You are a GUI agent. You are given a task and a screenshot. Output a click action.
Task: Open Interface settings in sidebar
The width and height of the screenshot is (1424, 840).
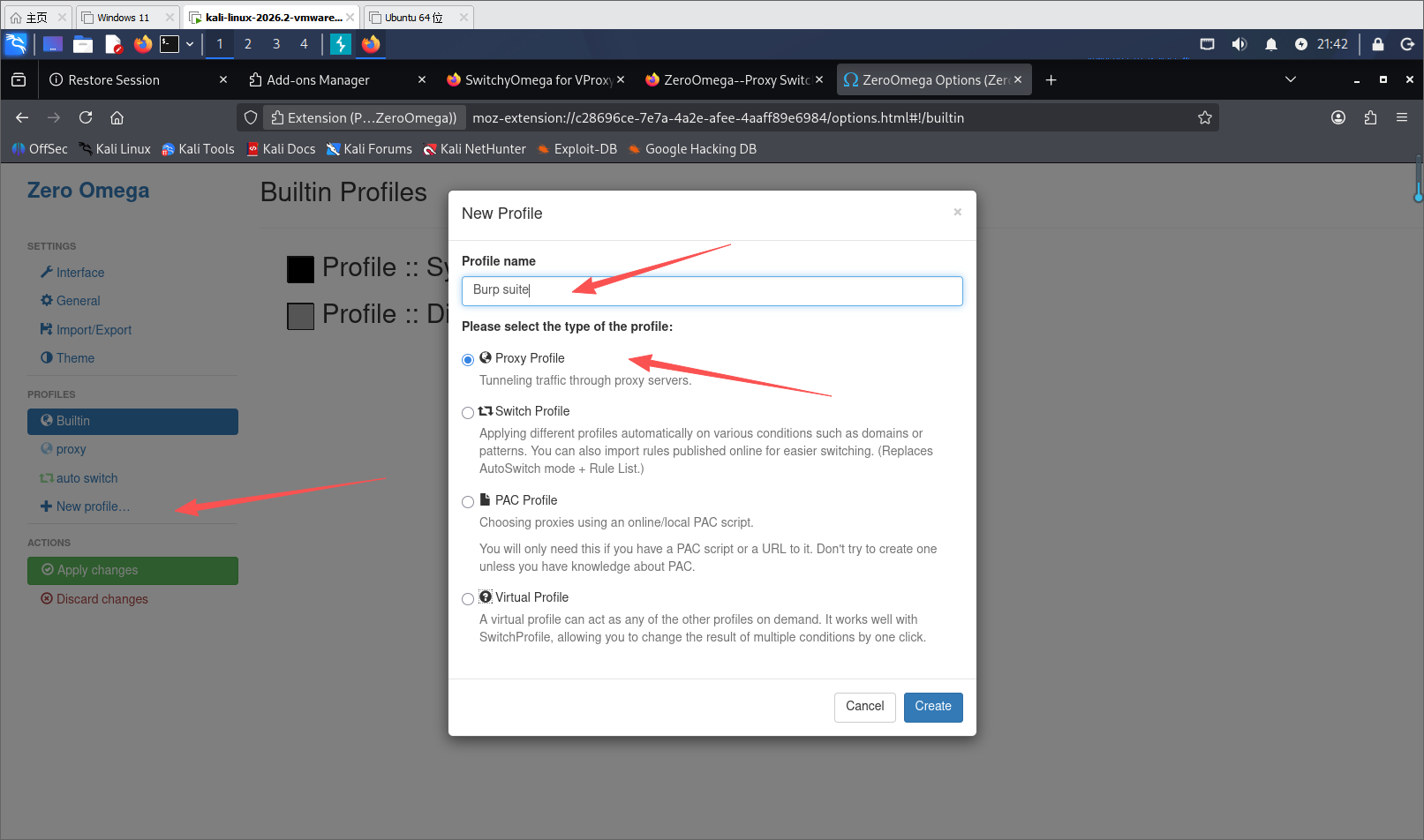coord(72,273)
